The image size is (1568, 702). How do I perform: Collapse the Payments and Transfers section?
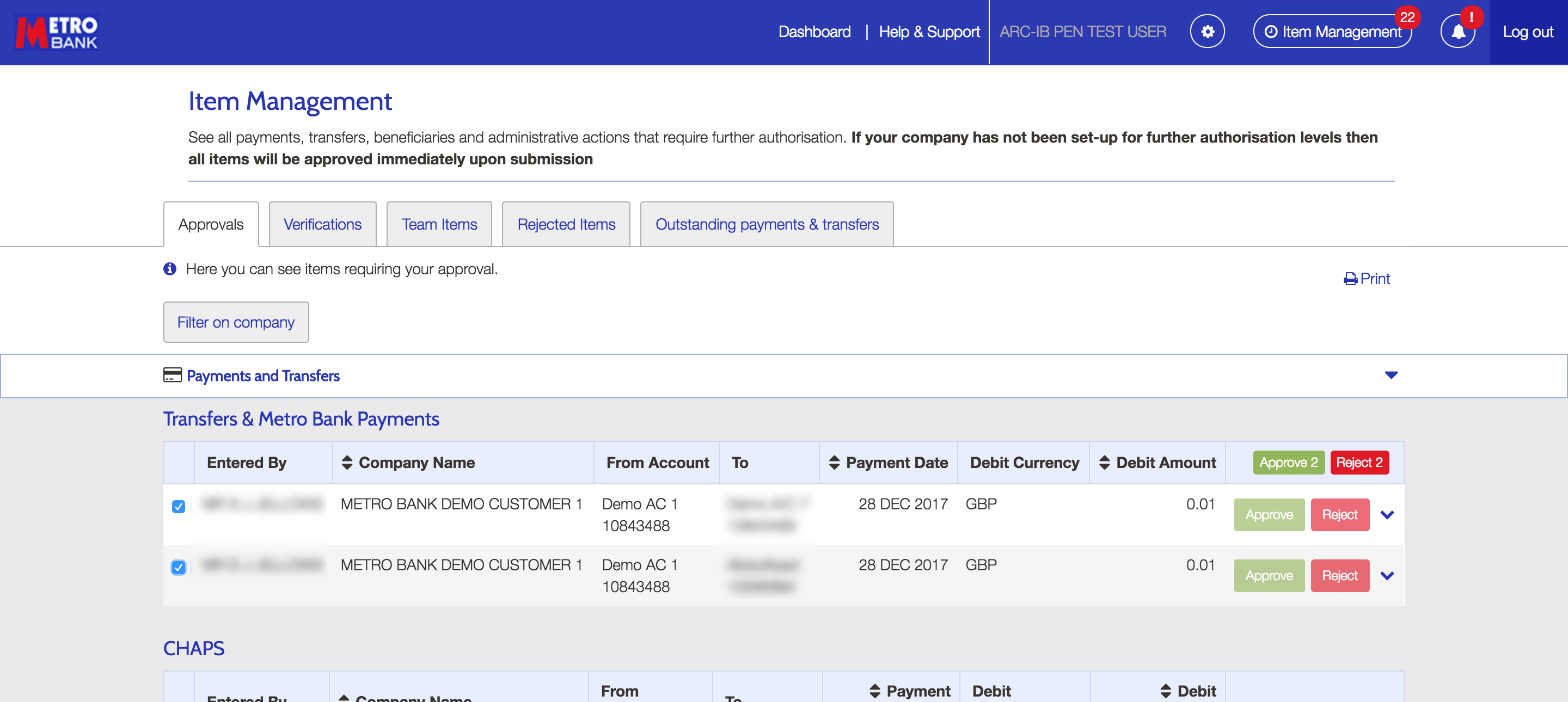click(1391, 375)
